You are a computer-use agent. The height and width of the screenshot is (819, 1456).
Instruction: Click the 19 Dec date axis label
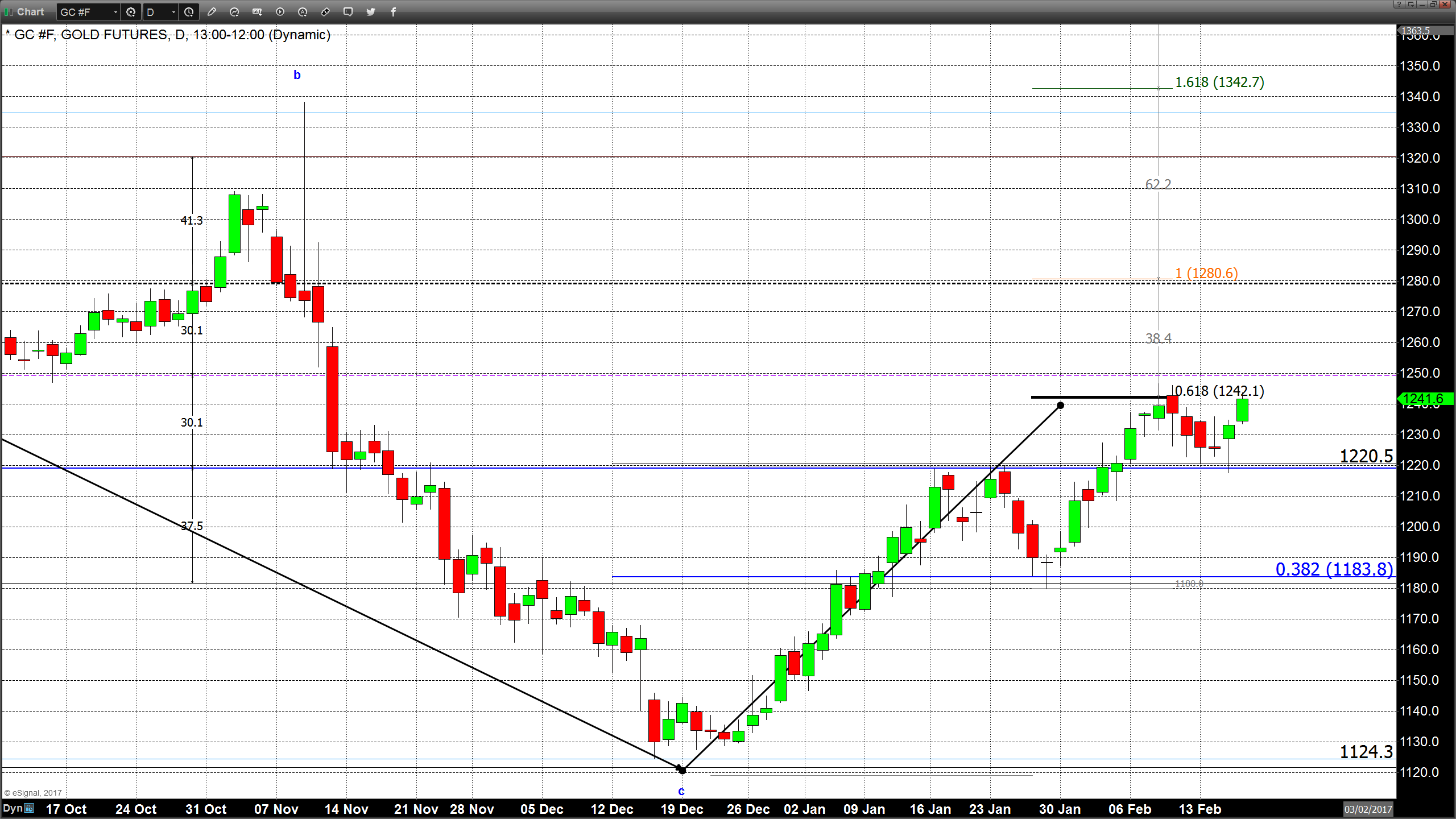click(x=682, y=809)
